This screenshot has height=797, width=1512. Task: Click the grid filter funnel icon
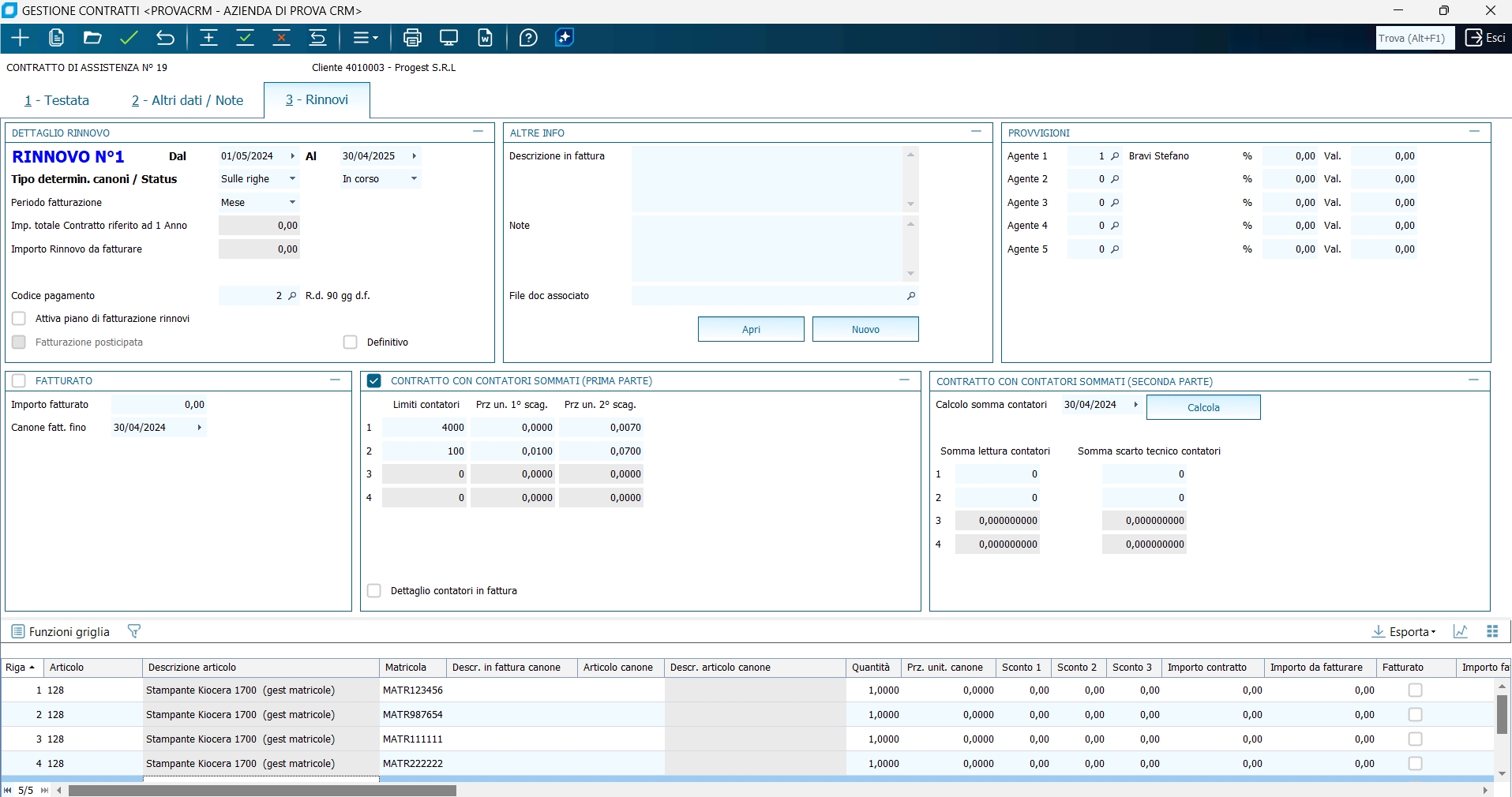tap(133, 631)
